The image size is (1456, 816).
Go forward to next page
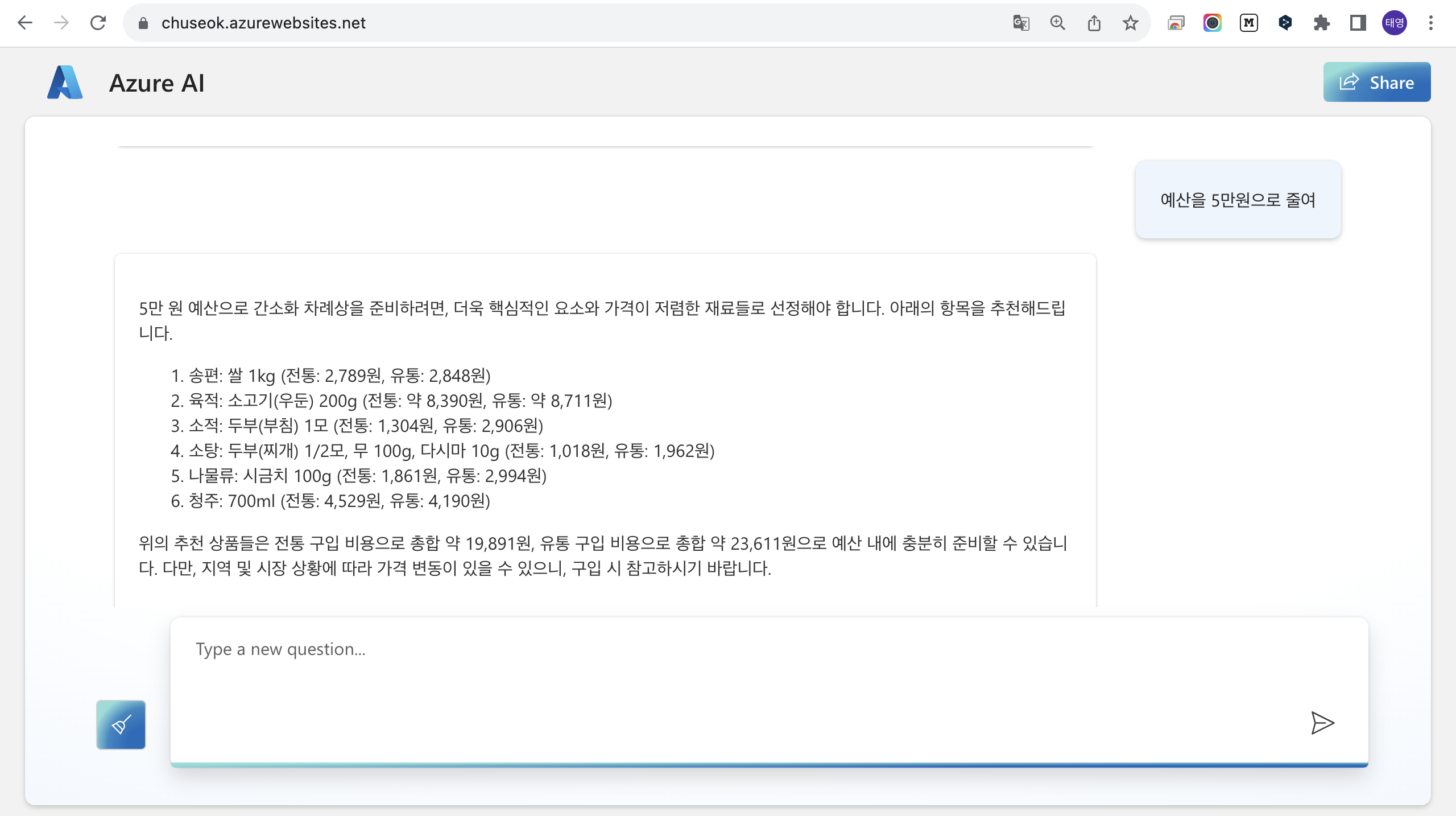tap(61, 23)
